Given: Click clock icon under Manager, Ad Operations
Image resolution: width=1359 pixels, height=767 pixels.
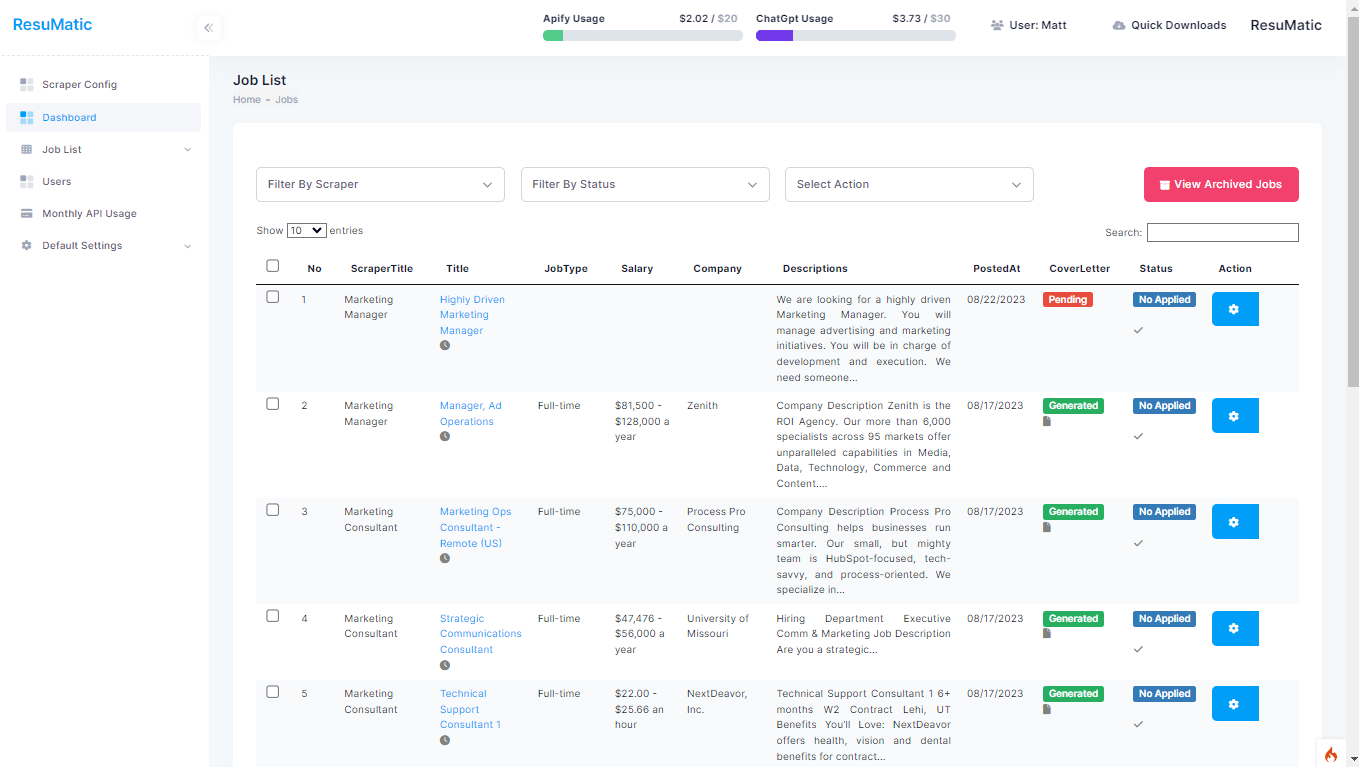Looking at the screenshot, I should coord(445,436).
